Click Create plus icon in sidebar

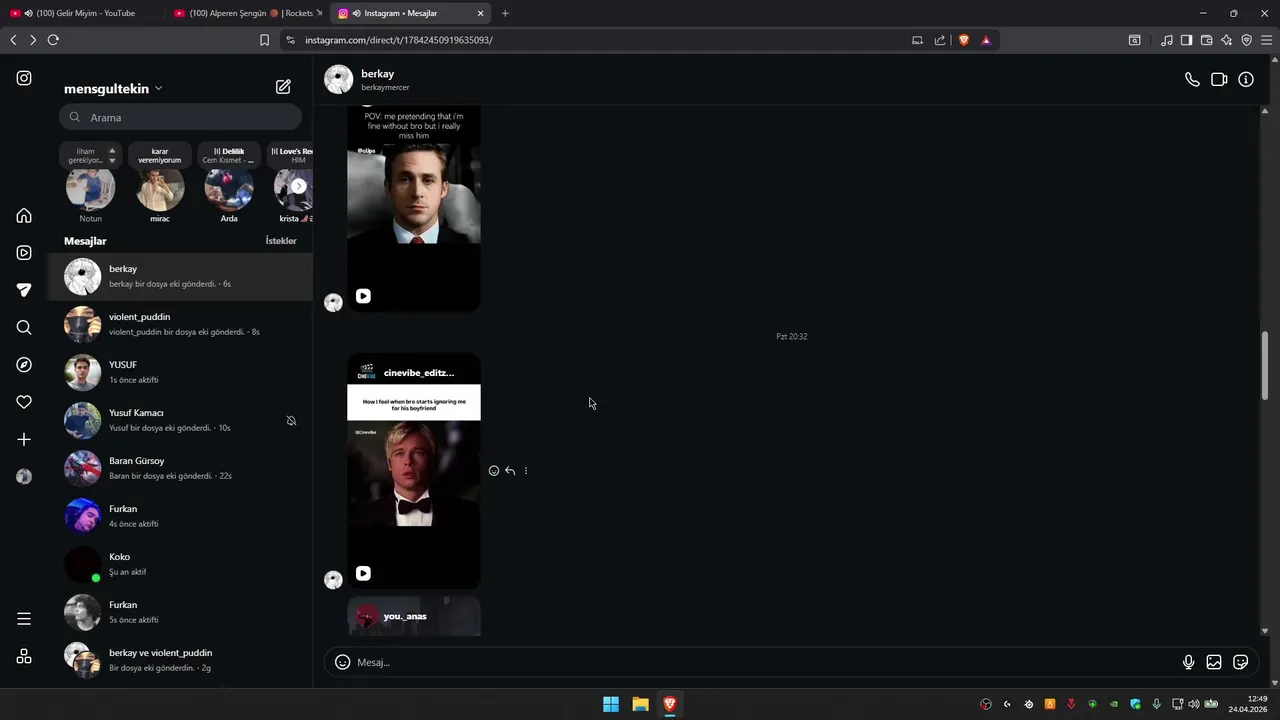(x=24, y=439)
